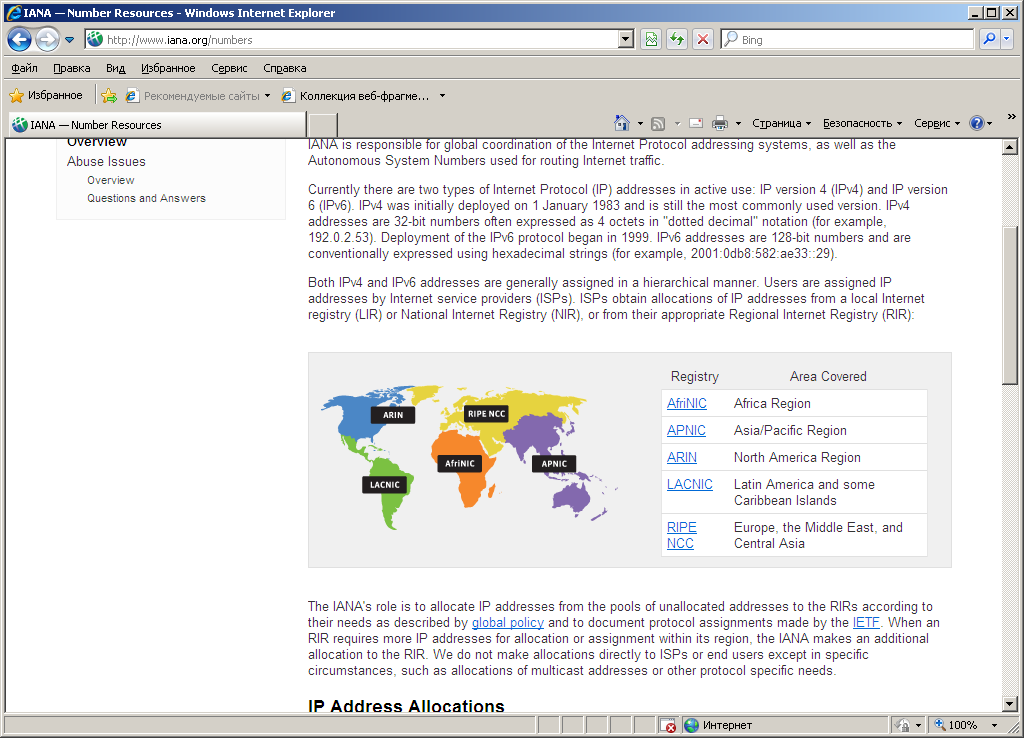The width and height of the screenshot is (1024, 738).
Task: Click scrollbar down arrow
Action: (1010, 704)
